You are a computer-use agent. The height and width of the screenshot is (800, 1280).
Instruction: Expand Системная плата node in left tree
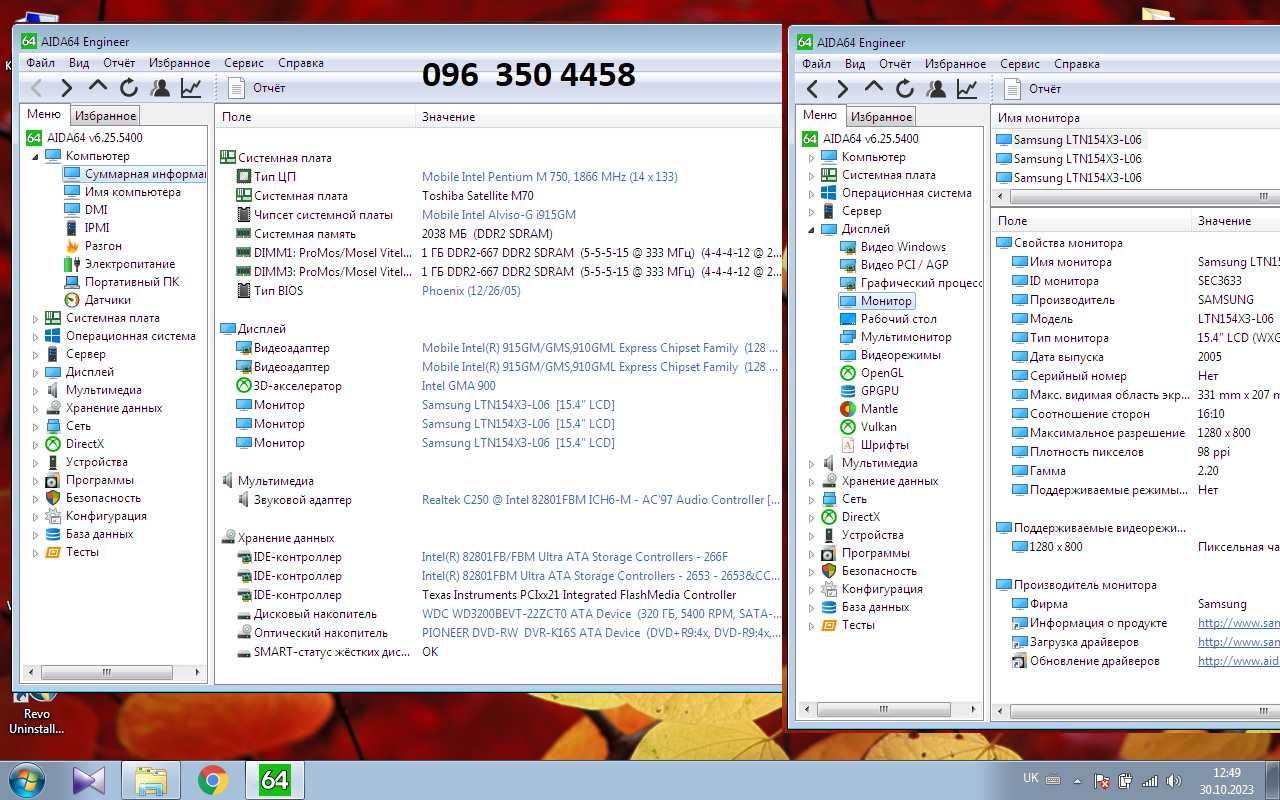(35, 318)
